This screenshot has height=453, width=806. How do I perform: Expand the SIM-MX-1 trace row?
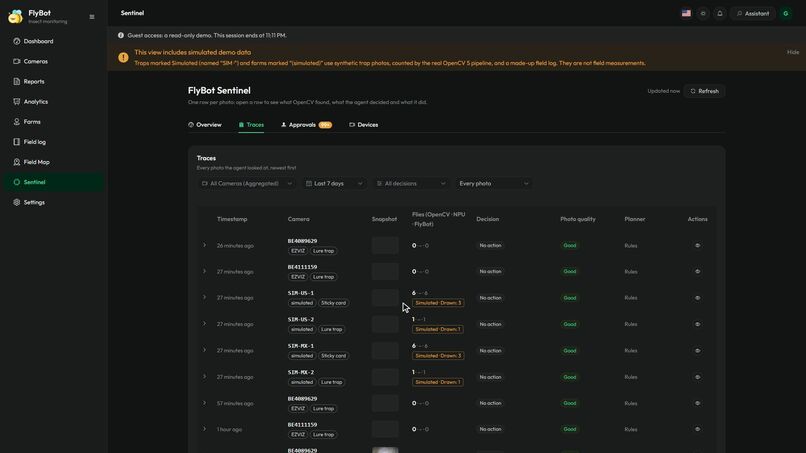click(205, 350)
